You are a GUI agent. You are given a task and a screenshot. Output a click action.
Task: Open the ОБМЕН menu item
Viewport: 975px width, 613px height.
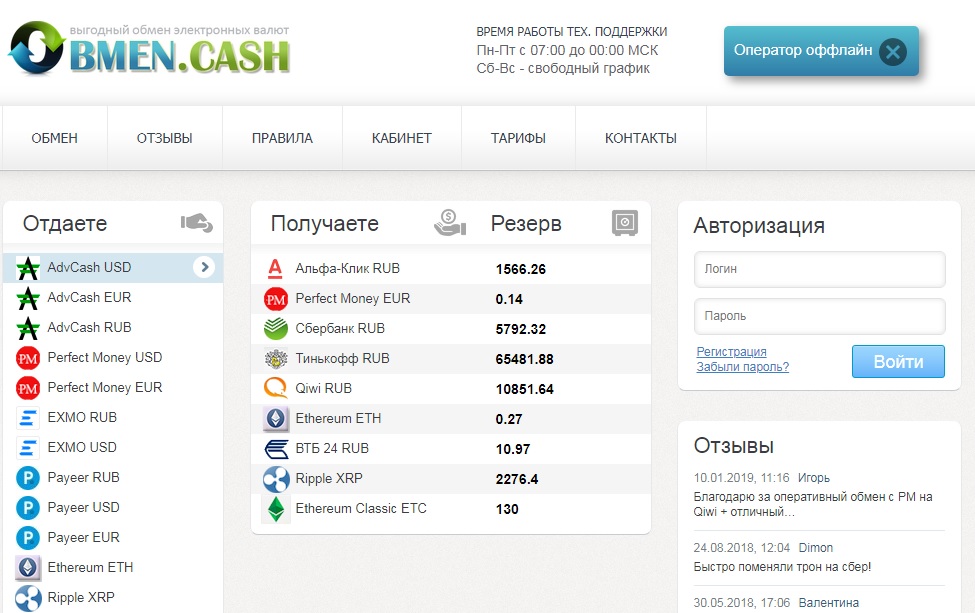point(55,138)
